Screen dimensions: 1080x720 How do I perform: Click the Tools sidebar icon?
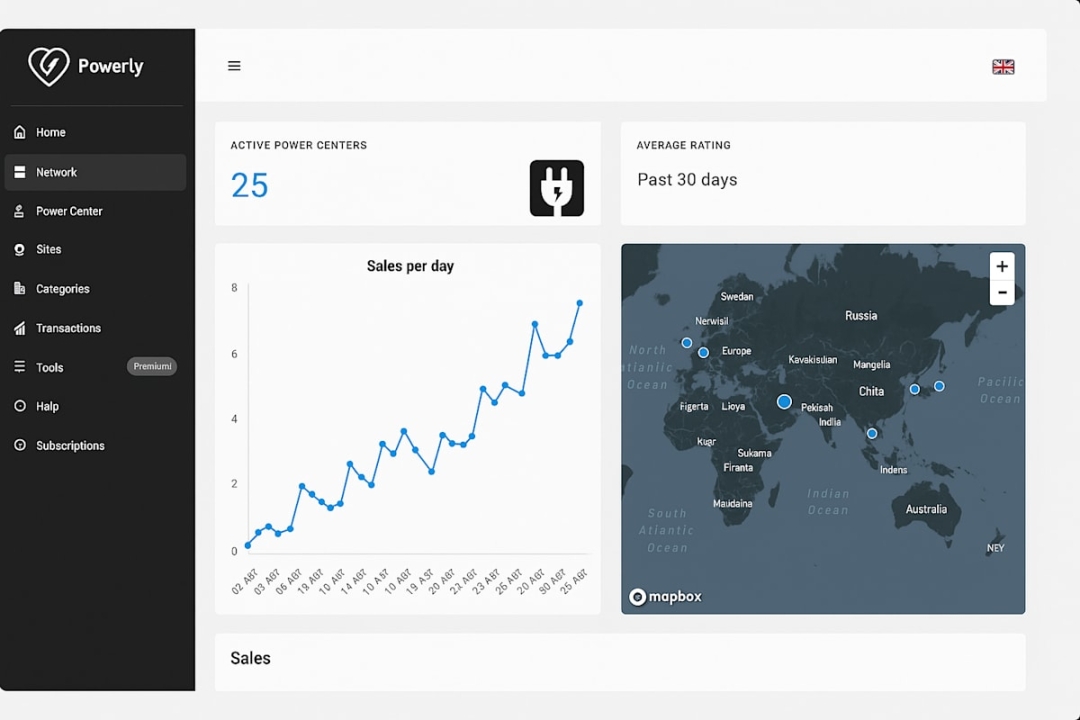tap(20, 367)
